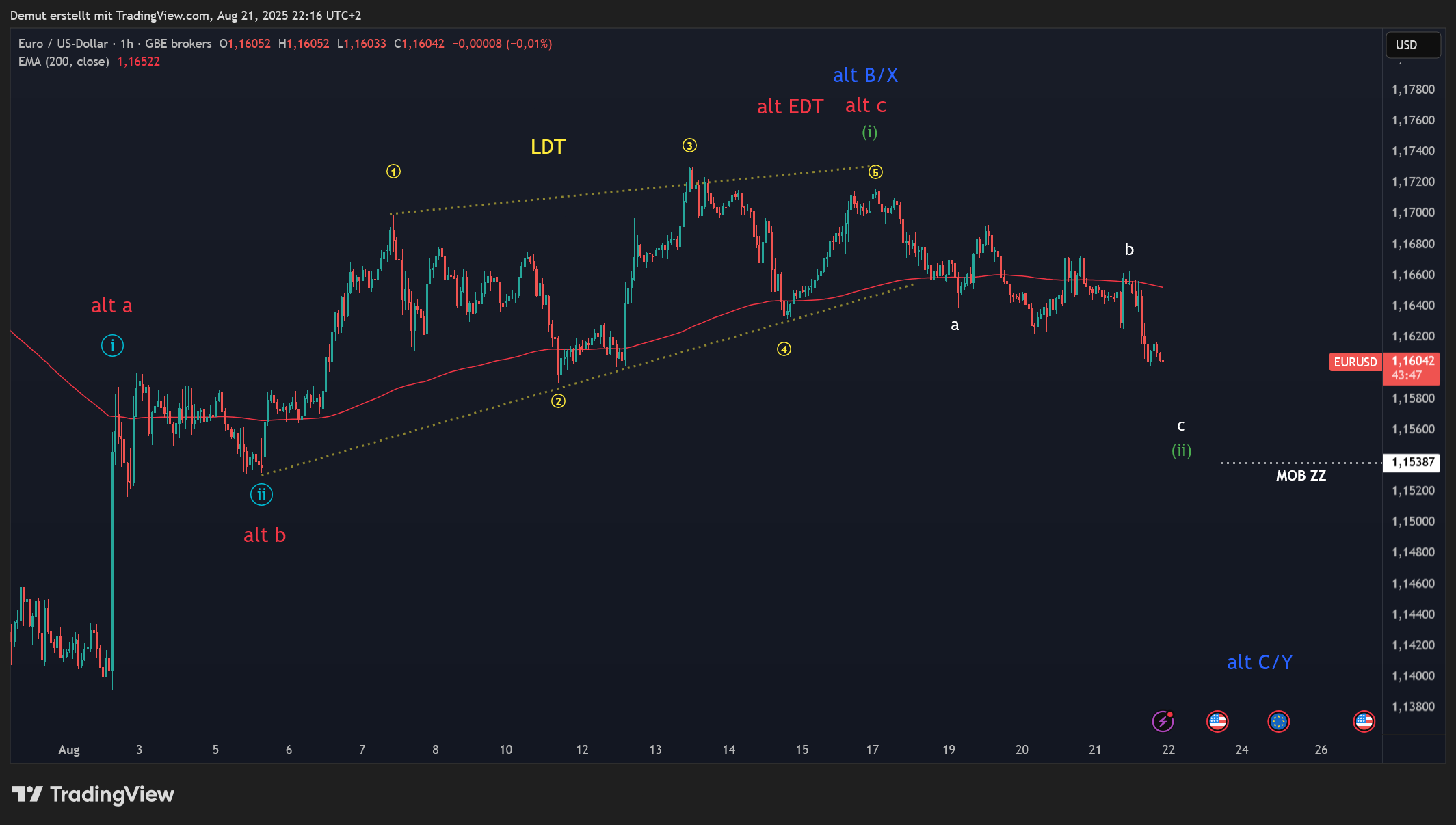Click date 22 on the time axis
1456x825 pixels.
[1168, 750]
